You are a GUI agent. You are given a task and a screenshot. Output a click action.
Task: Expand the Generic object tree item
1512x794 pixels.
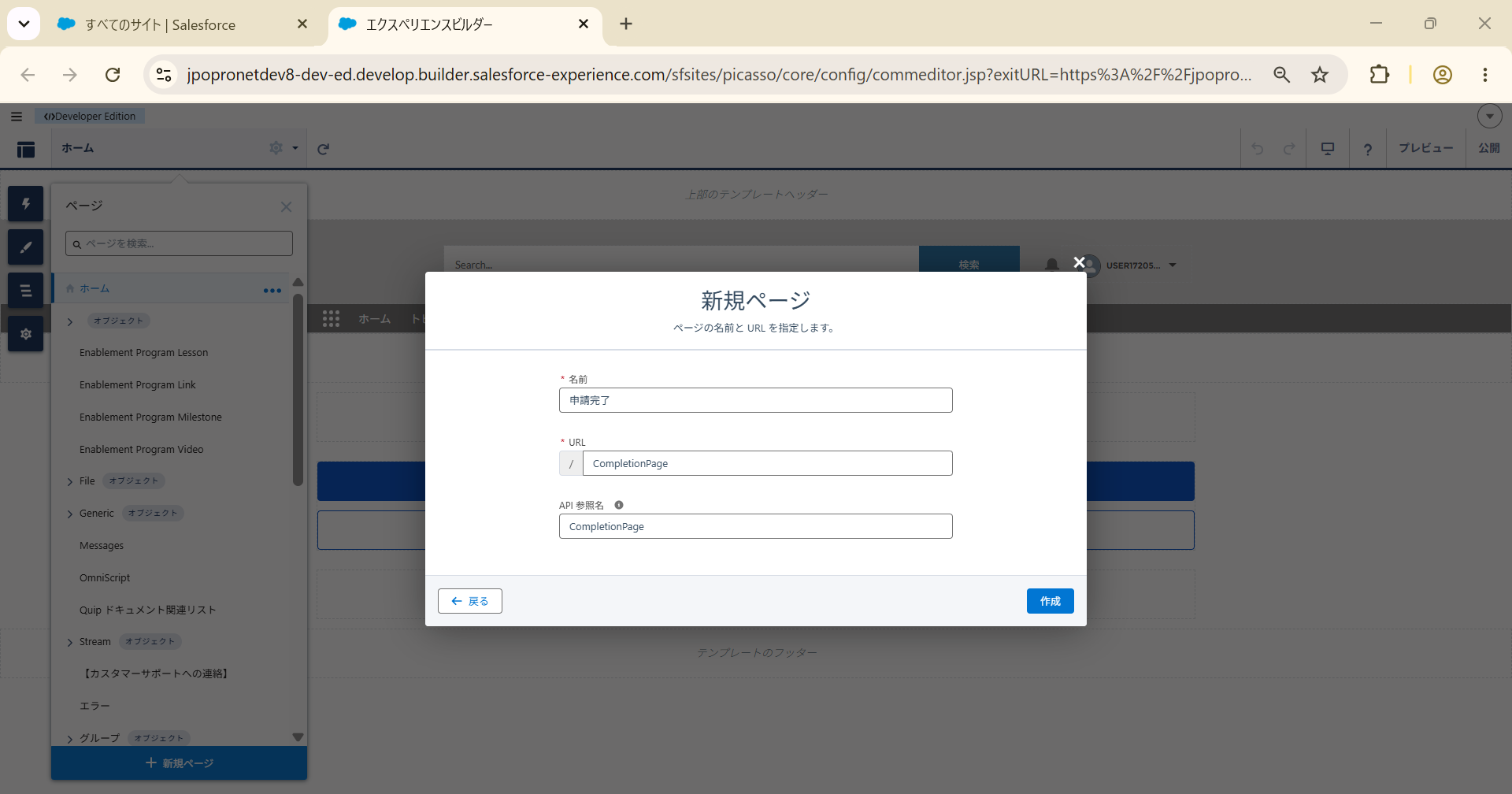tap(70, 514)
